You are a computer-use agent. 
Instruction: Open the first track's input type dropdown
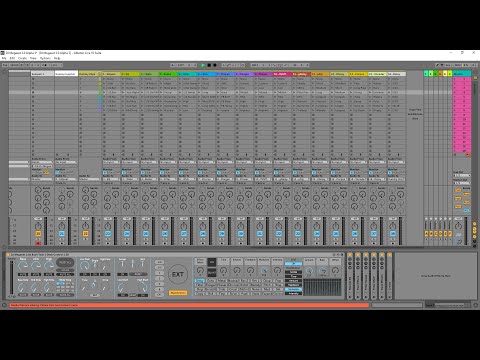point(42,162)
